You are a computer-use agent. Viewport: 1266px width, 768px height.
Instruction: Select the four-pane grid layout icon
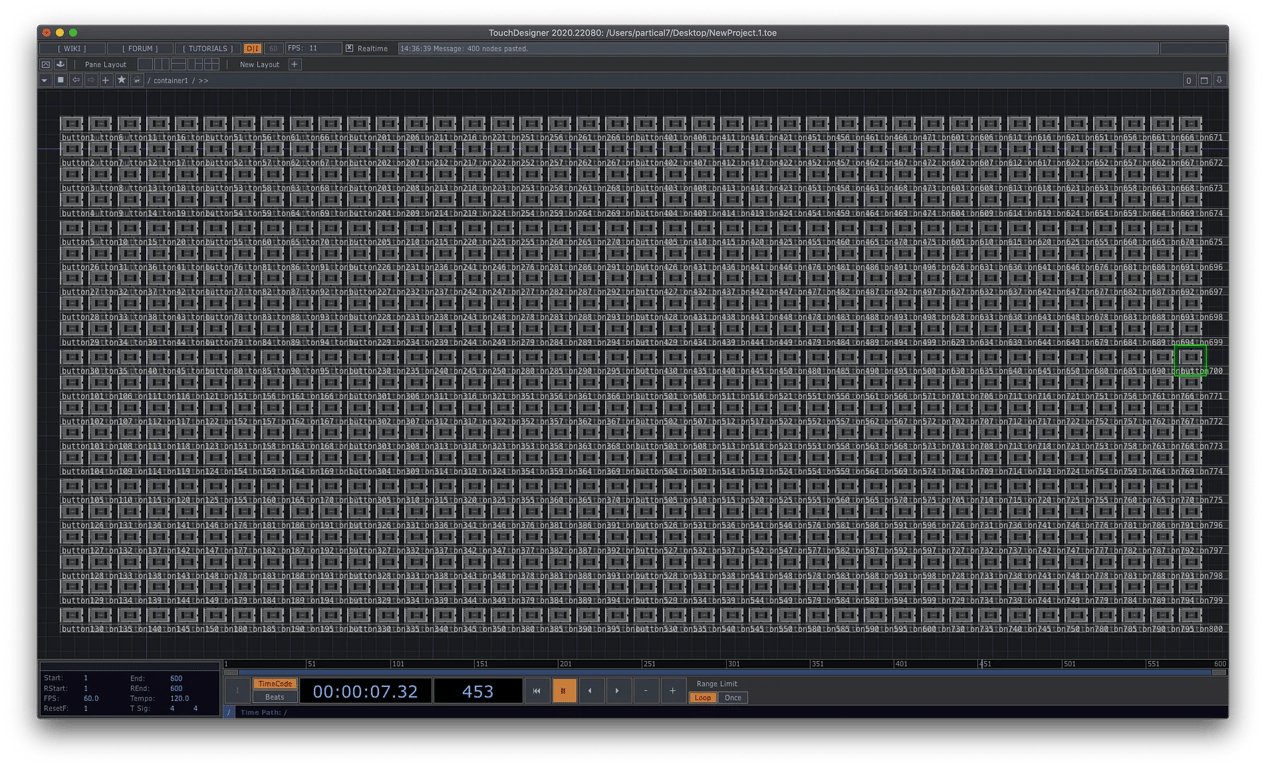(x=212, y=64)
